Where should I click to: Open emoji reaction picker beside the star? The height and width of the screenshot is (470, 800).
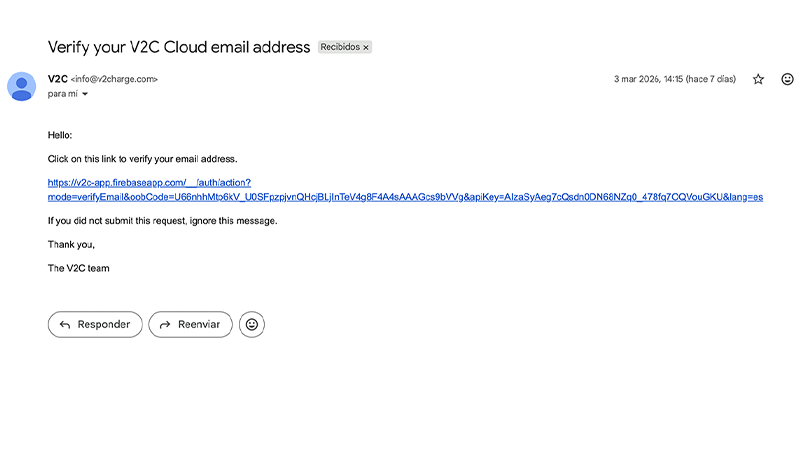(x=787, y=79)
